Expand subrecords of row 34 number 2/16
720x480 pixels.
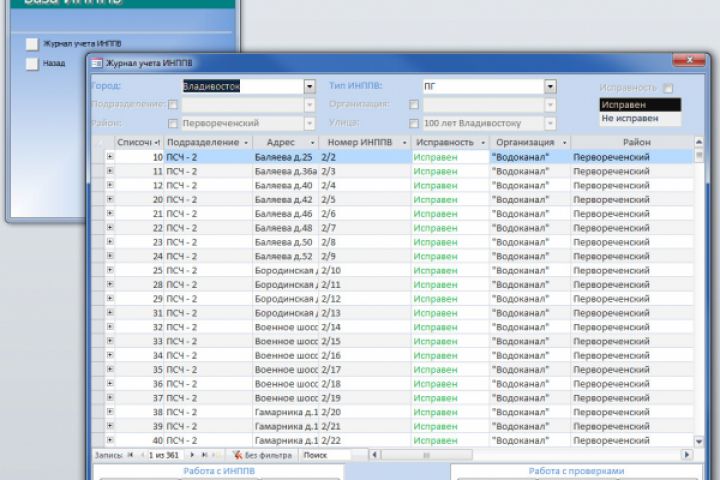click(x=110, y=355)
